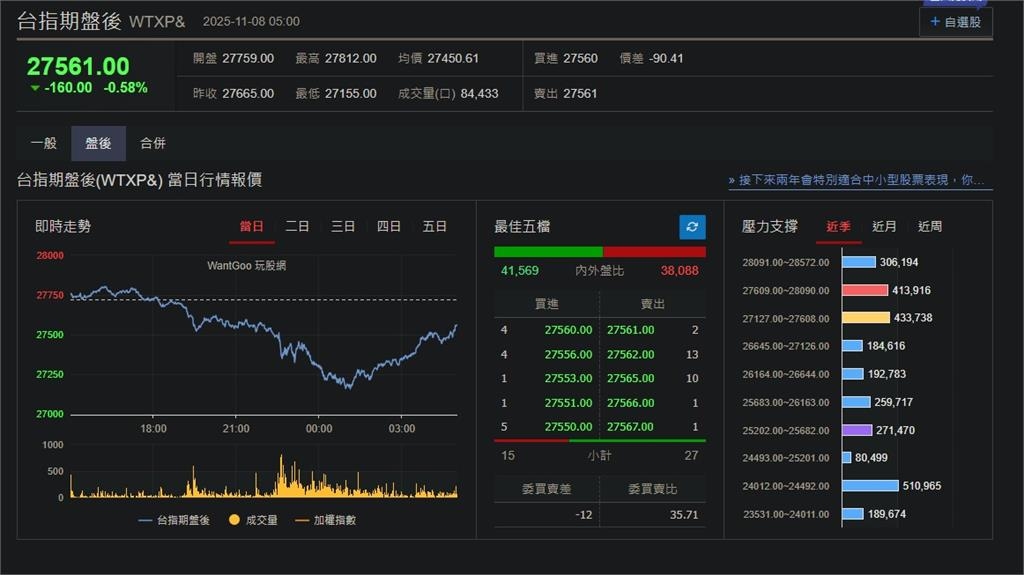
Task: Toggle 成交量 legend series
Action: [x=253, y=520]
